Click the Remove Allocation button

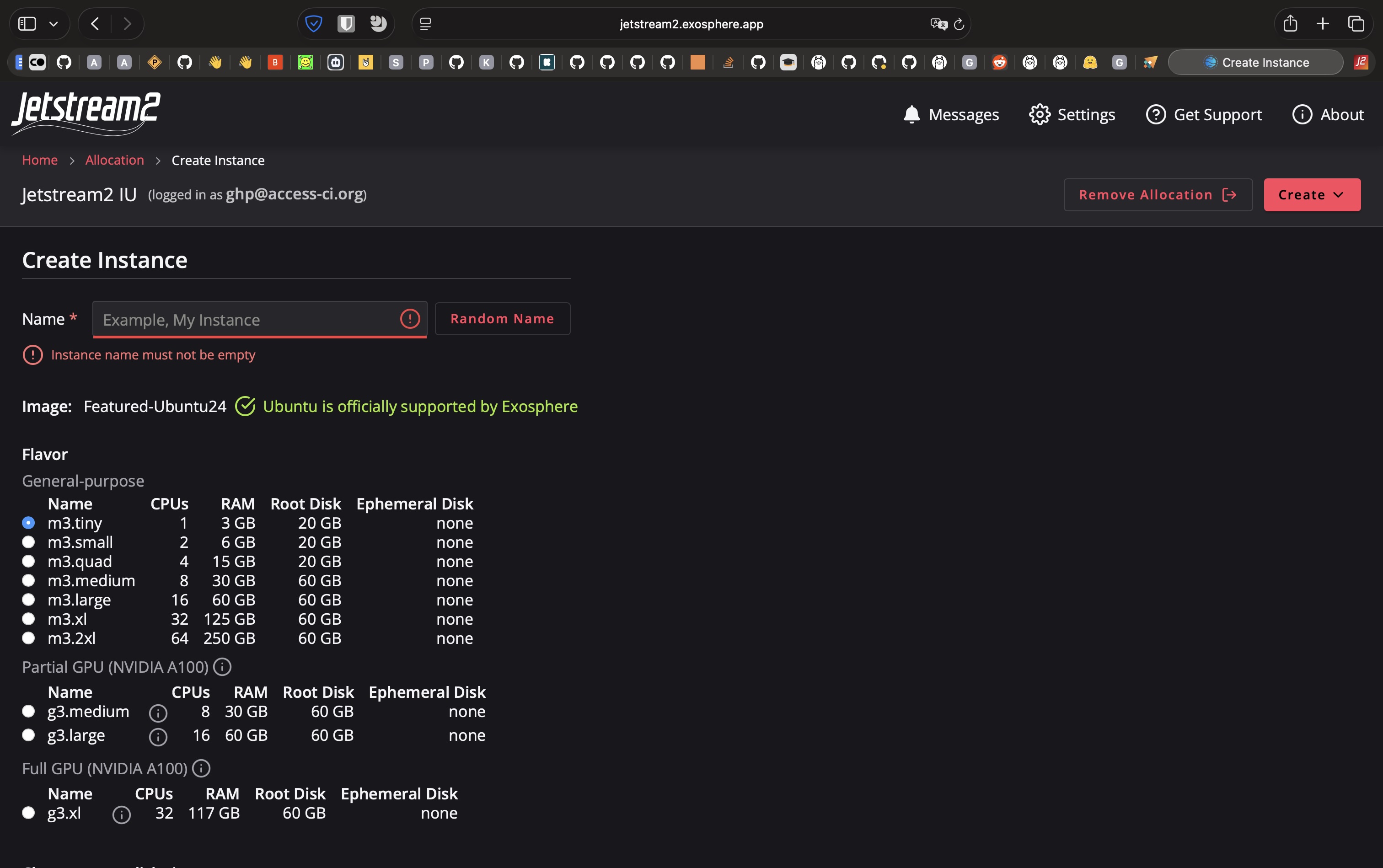point(1158,195)
